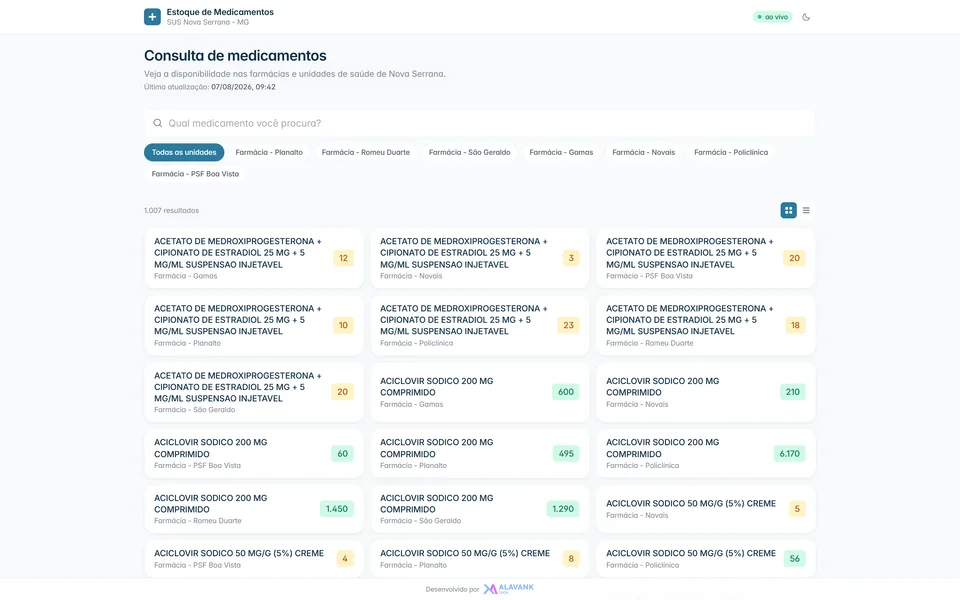Image resolution: width=960 pixels, height=600 pixels.
Task: Filter by Farmácia - Policlínica chip
Action: pyautogui.click(x=731, y=152)
